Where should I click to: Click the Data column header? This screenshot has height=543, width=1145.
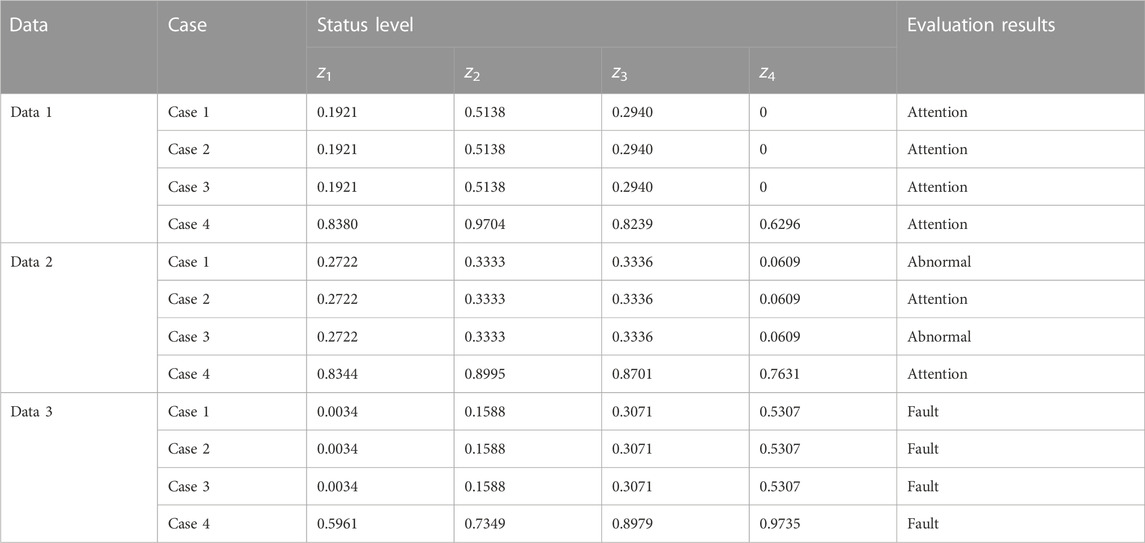coord(78,47)
